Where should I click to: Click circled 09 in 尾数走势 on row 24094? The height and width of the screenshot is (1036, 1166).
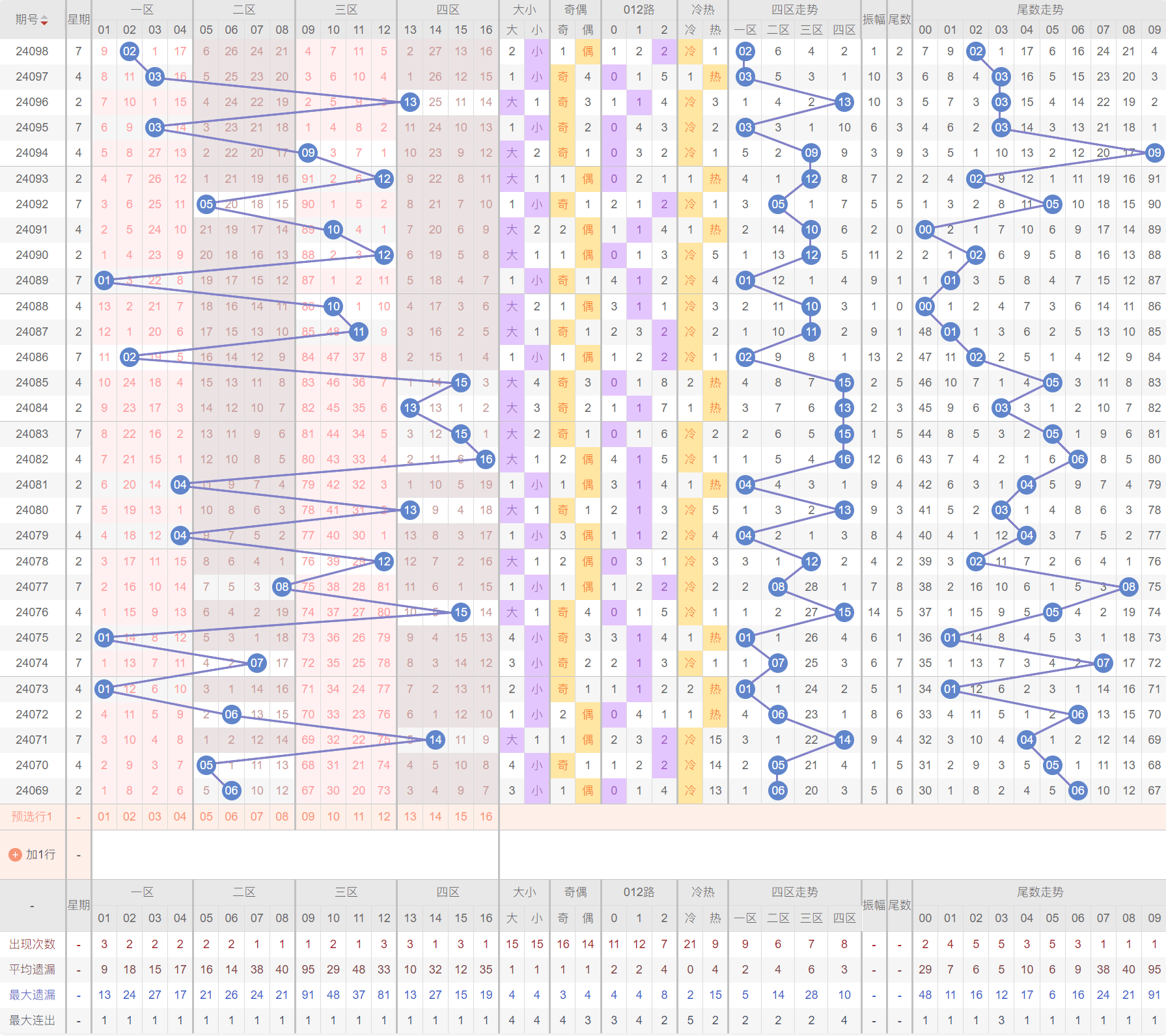[1154, 153]
